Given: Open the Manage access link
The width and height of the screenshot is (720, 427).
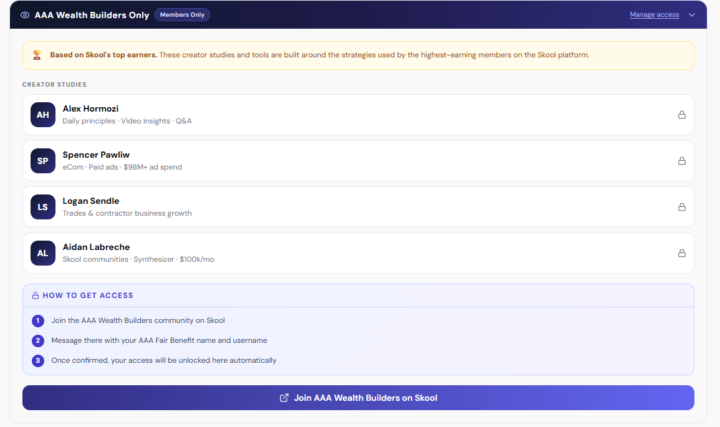Looking at the screenshot, I should [x=654, y=15].
